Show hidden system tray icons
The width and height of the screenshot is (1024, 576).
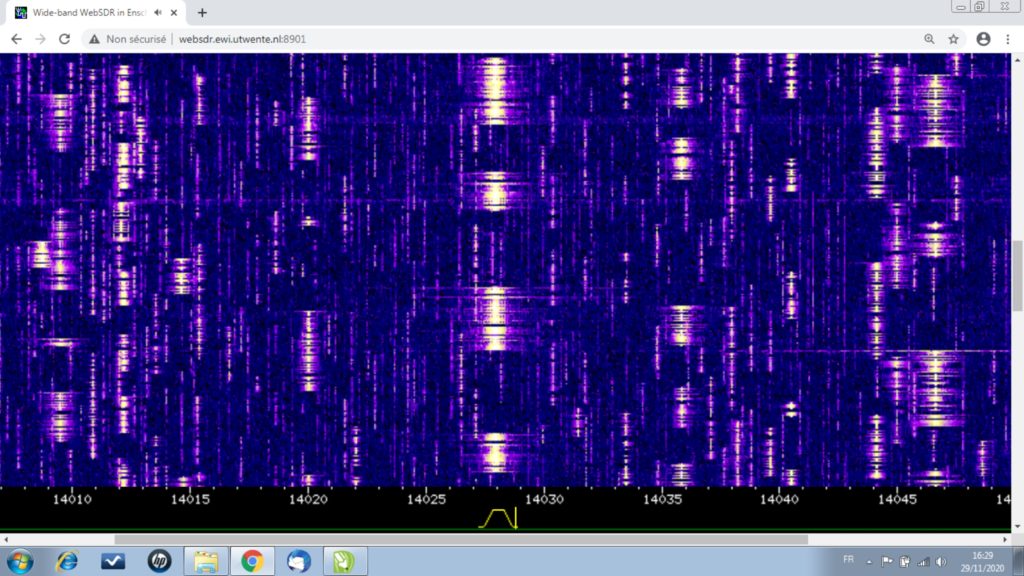(868, 561)
